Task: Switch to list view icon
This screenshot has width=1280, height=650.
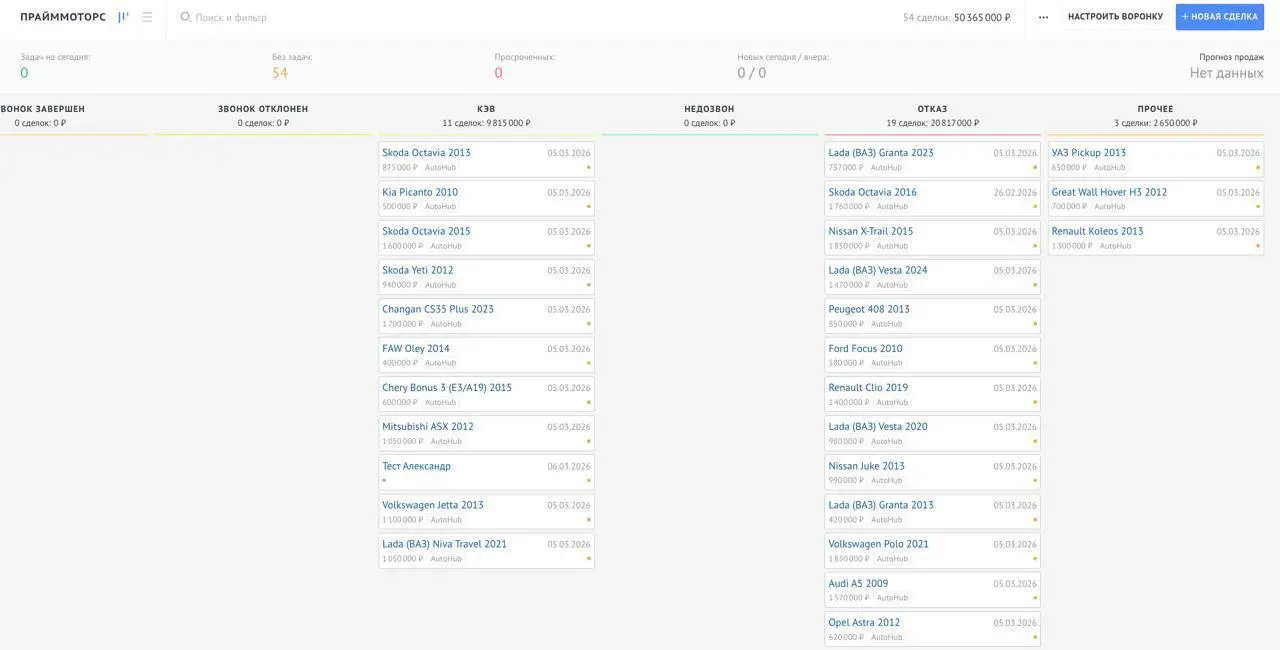Action: point(147,17)
